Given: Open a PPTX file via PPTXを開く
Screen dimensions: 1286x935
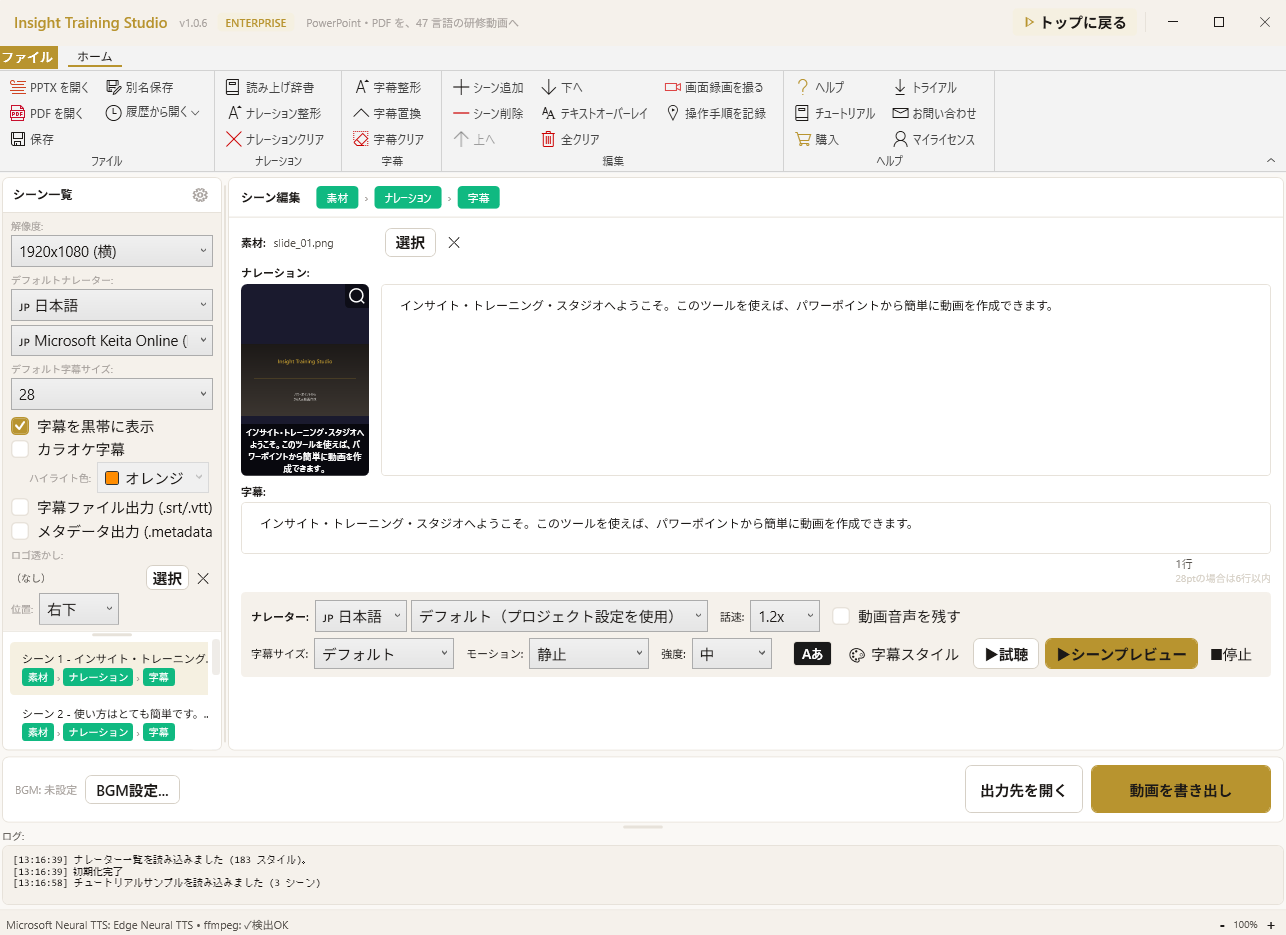Looking at the screenshot, I should [x=50, y=87].
